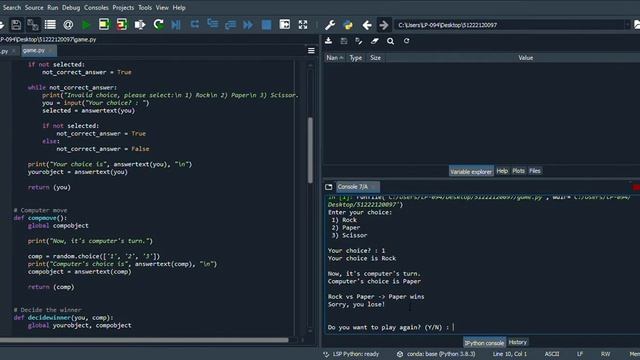Sort by the Size column header

pyautogui.click(x=376, y=58)
